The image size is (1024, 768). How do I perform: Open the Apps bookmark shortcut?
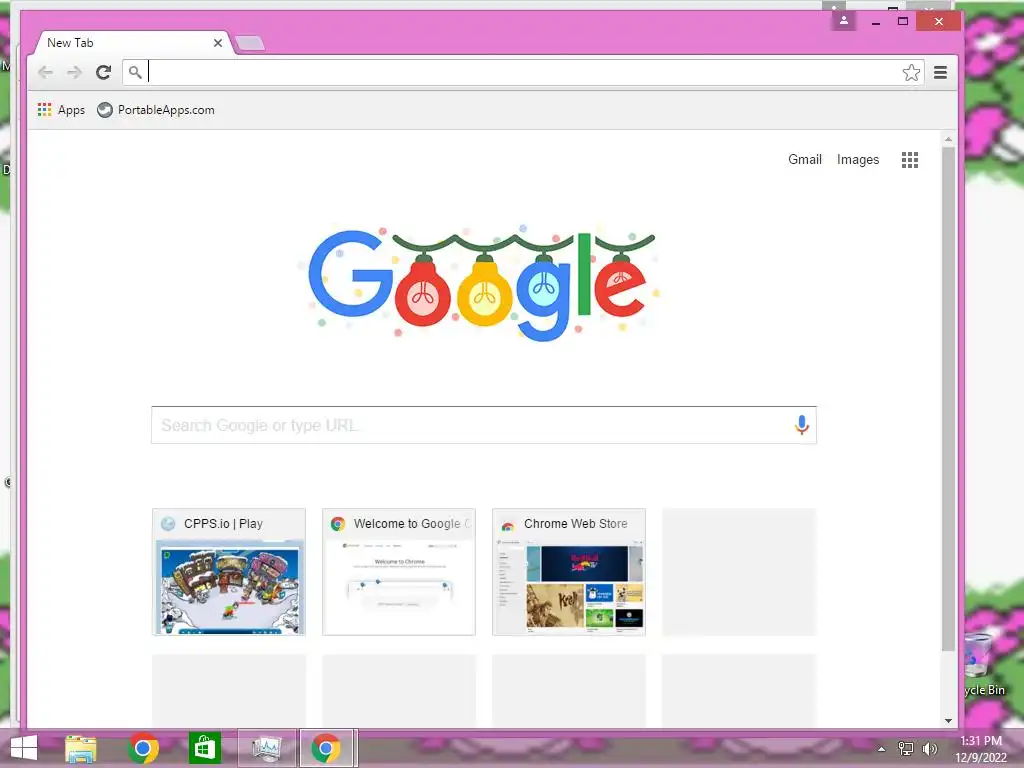point(61,110)
